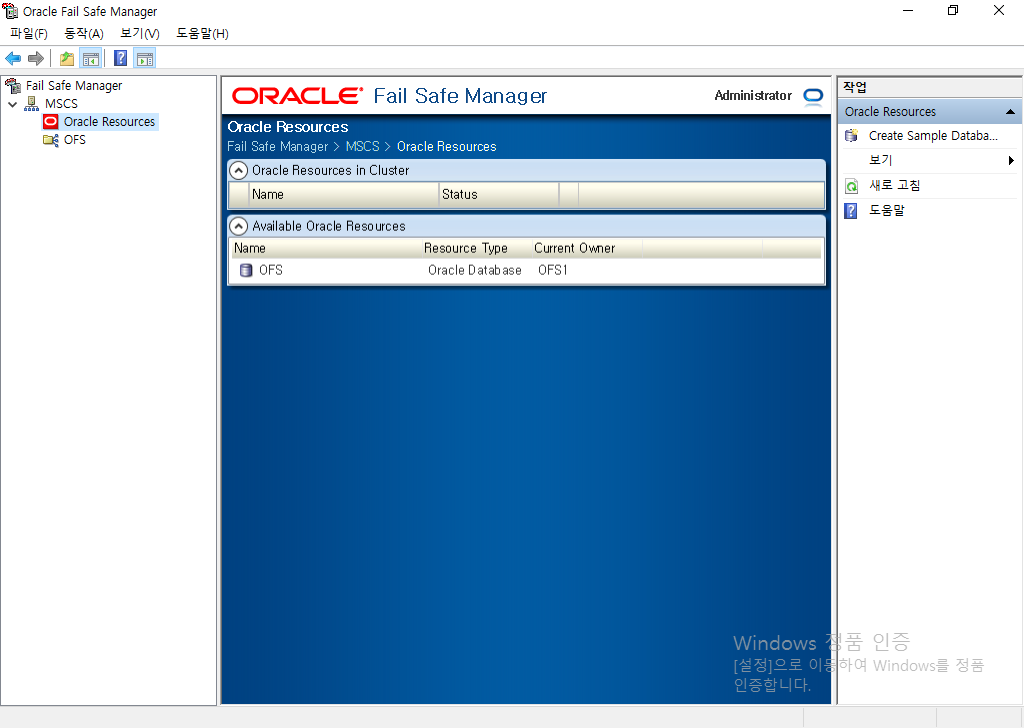Open the 도움말(H) menu
The image size is (1024, 728).
[x=202, y=33]
